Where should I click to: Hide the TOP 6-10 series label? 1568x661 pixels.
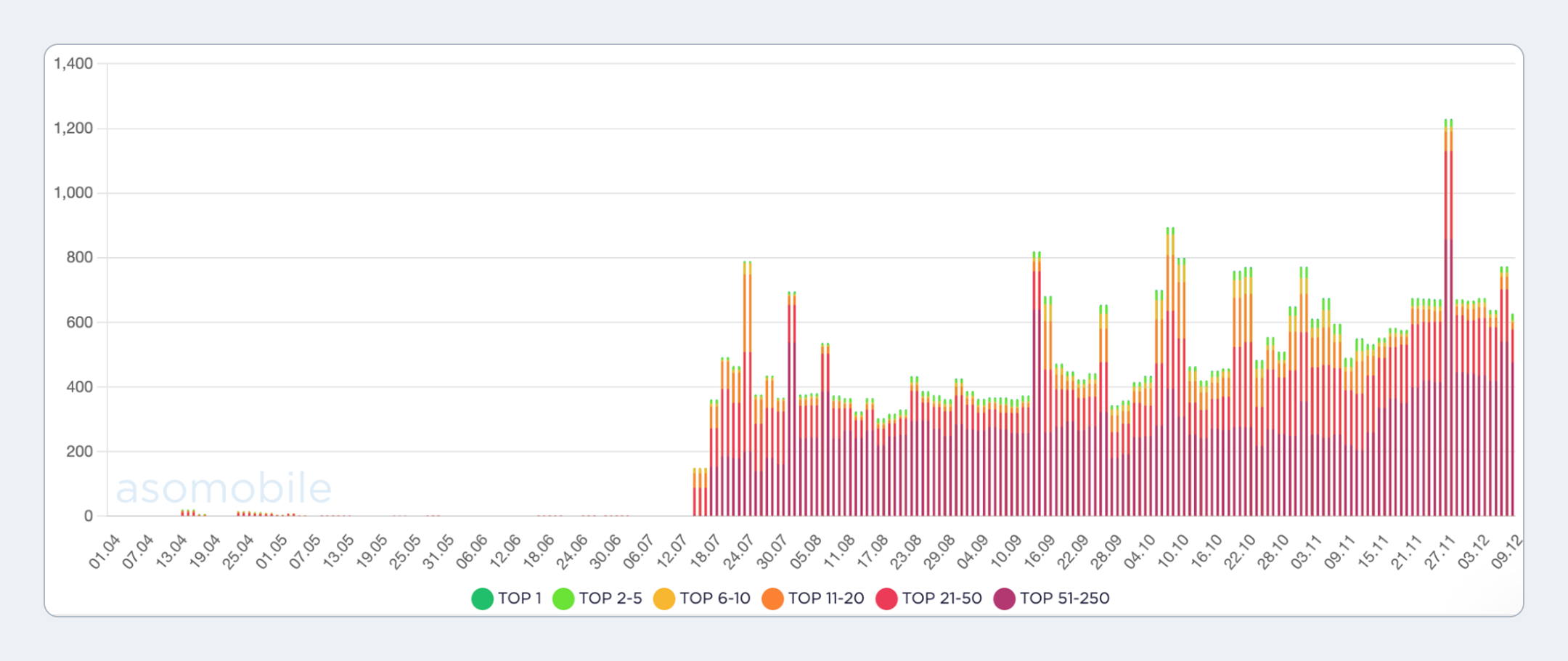(x=715, y=599)
